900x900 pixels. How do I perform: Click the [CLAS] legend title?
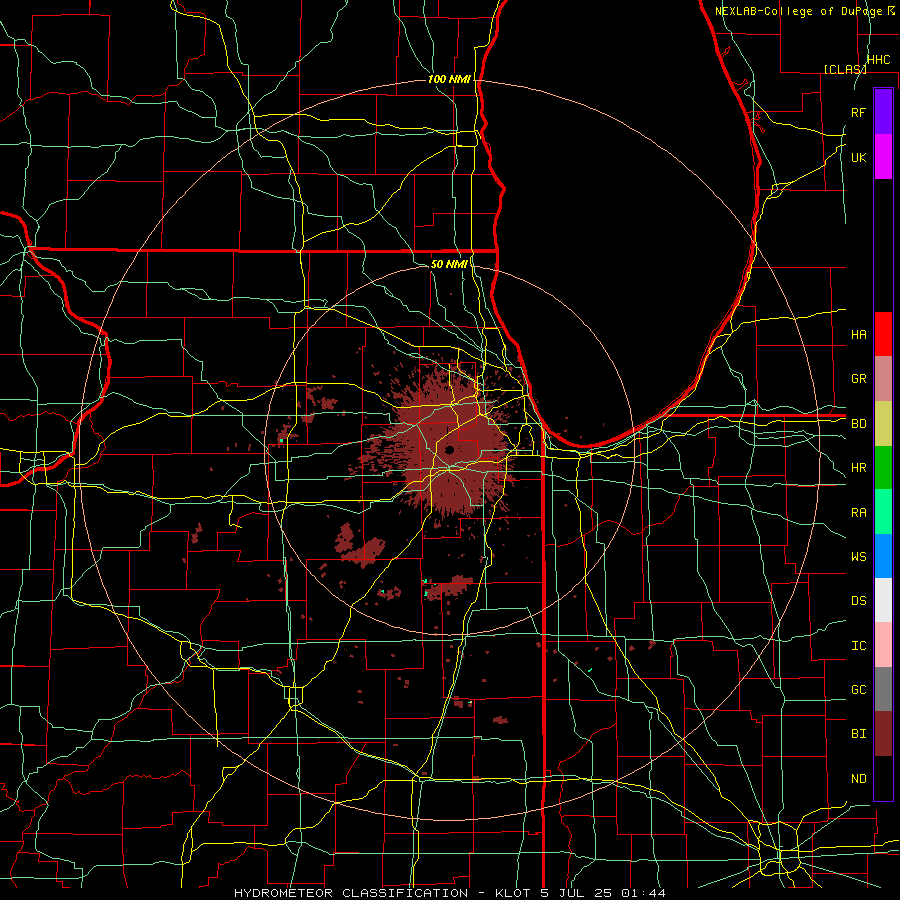pyautogui.click(x=845, y=69)
